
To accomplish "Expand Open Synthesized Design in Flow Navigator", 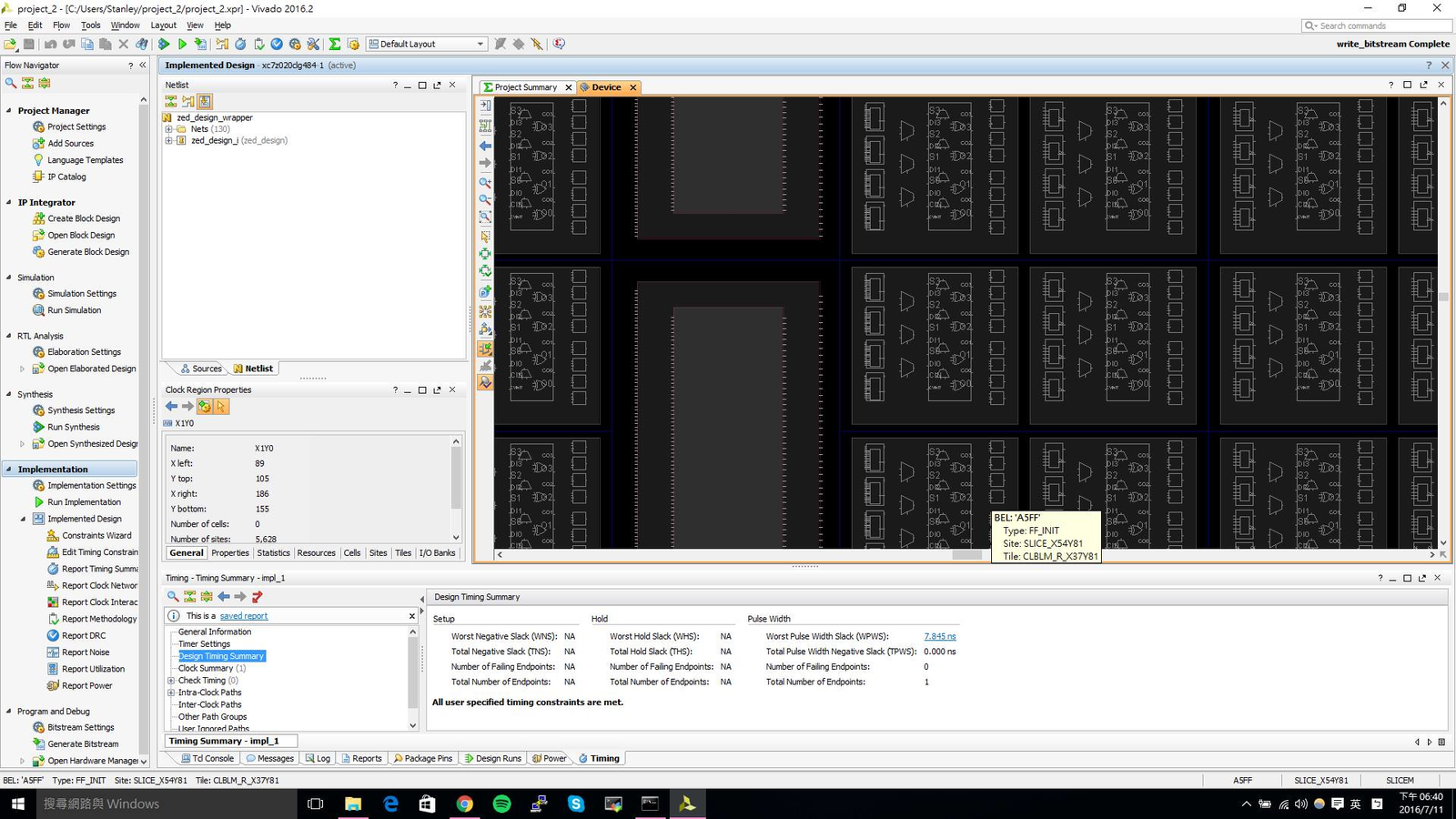I will 23,444.
